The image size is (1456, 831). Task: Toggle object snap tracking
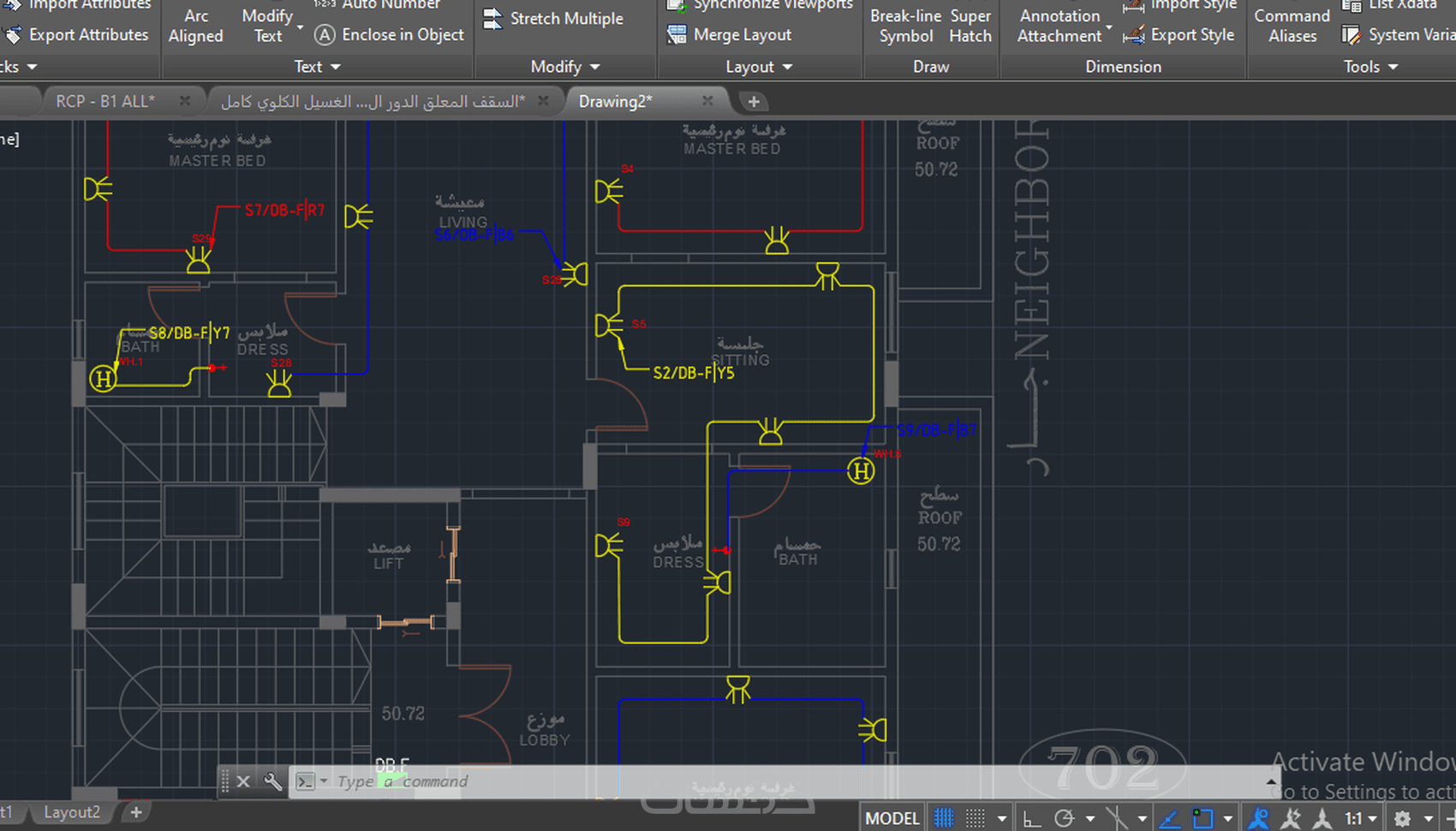[x=1170, y=819]
